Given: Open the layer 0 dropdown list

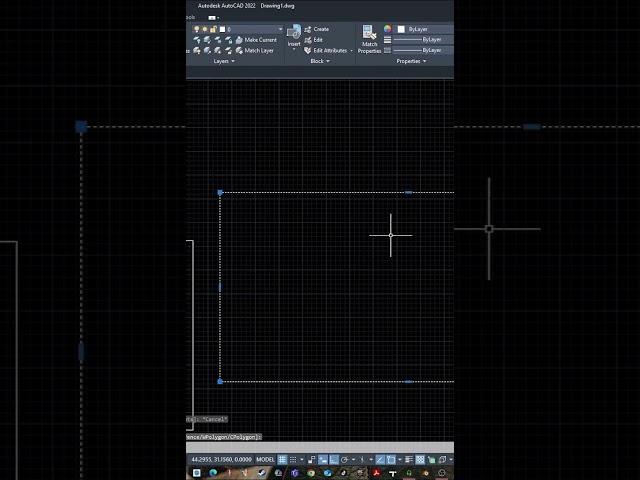Looking at the screenshot, I should coord(280,29).
